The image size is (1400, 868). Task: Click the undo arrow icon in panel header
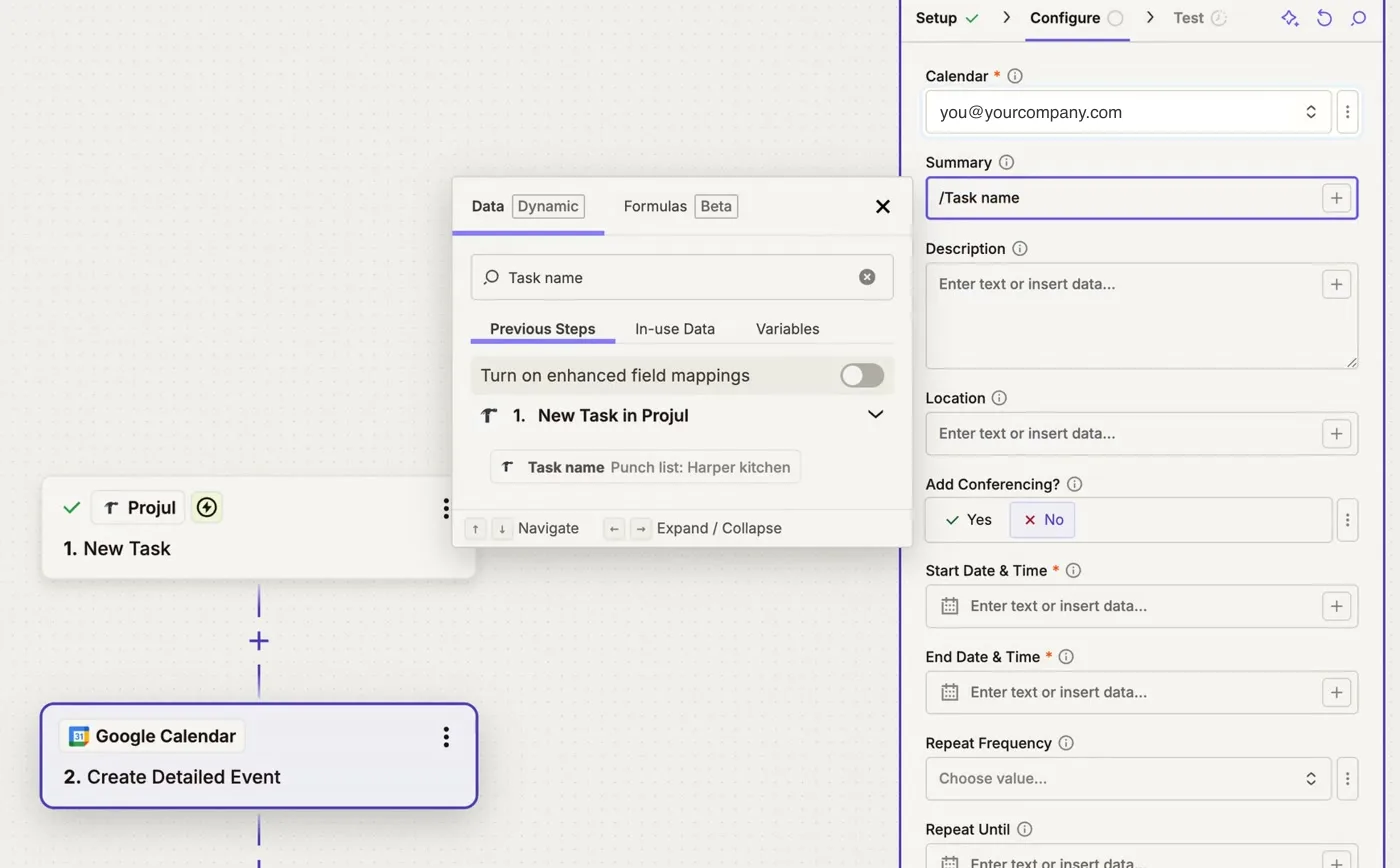click(x=1324, y=18)
